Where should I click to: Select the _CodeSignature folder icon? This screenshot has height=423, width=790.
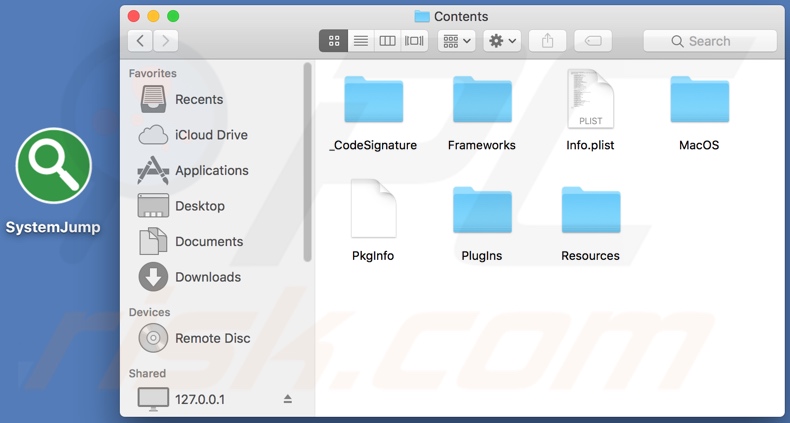[373, 100]
